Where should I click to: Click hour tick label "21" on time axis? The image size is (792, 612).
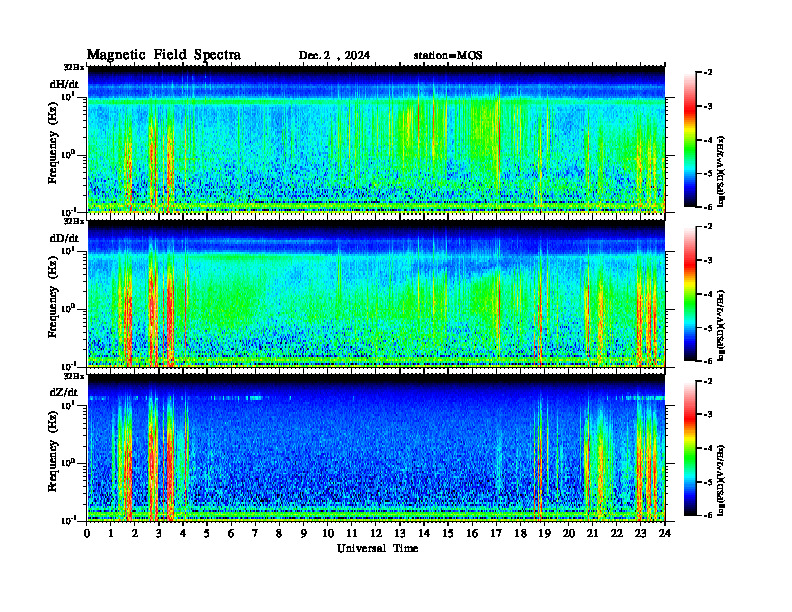592,533
